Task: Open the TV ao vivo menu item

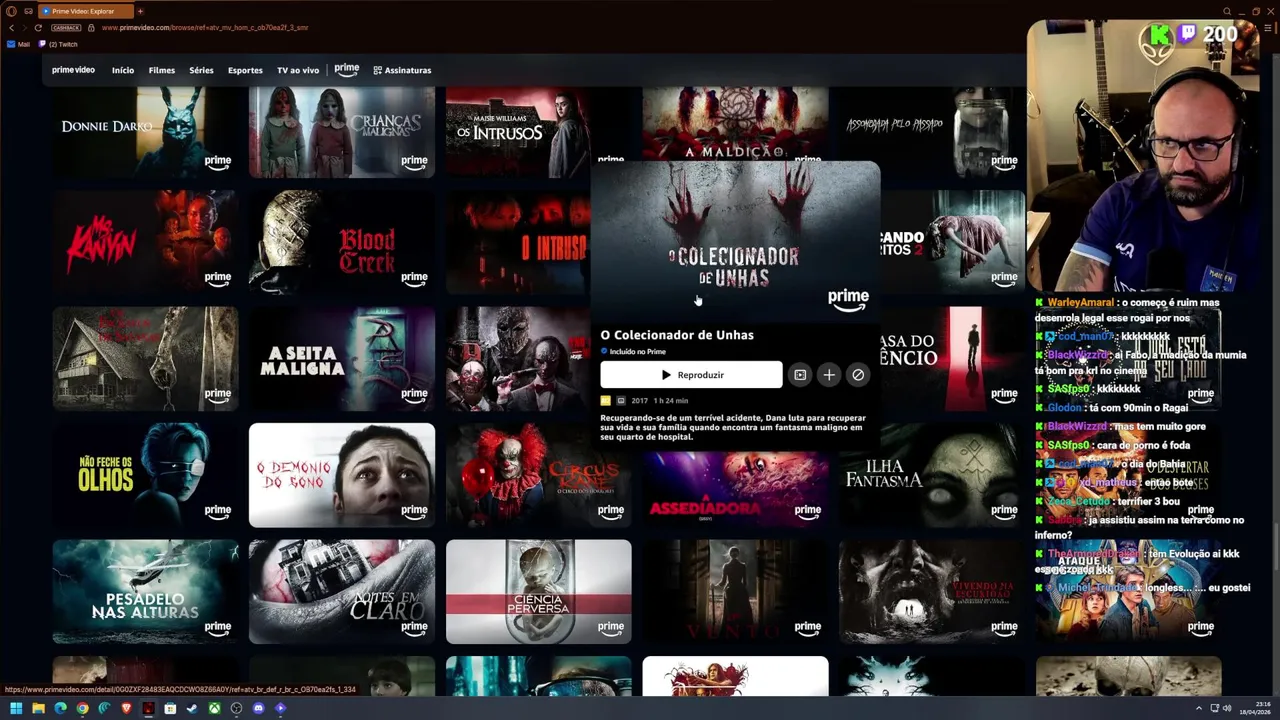Action: coord(298,70)
